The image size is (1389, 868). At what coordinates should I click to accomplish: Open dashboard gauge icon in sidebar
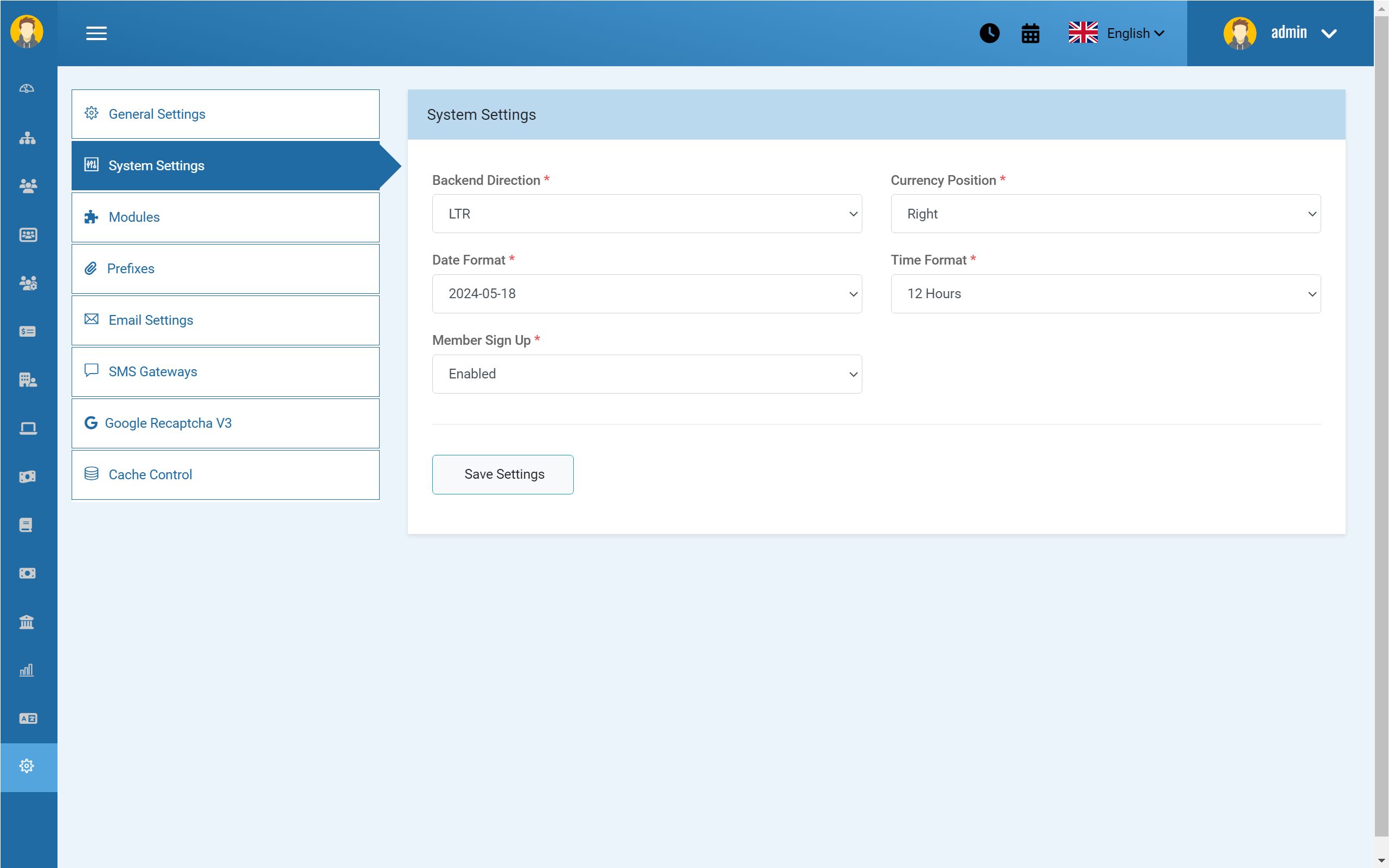coord(27,88)
